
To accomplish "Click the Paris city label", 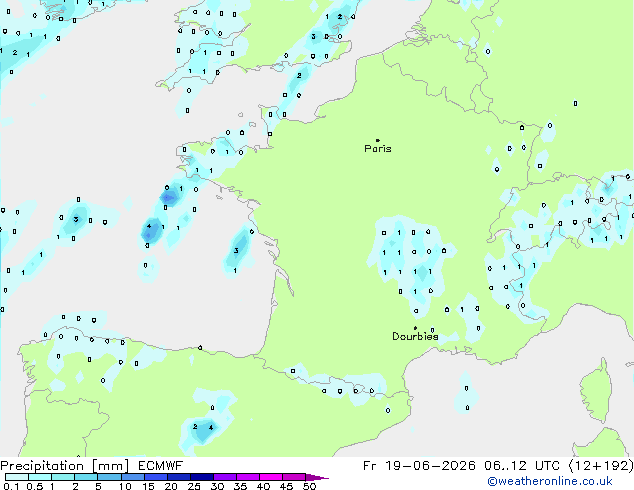I will point(378,149).
